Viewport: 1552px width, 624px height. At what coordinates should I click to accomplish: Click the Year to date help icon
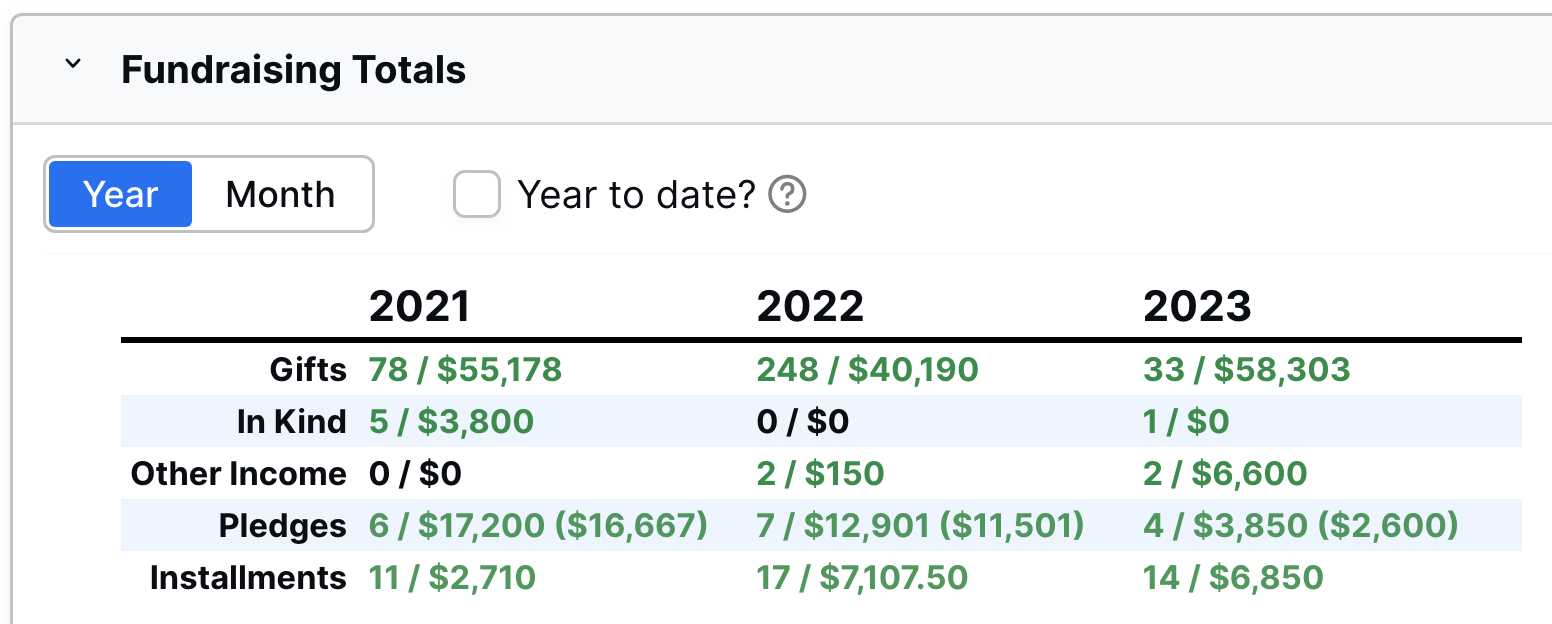(x=787, y=194)
